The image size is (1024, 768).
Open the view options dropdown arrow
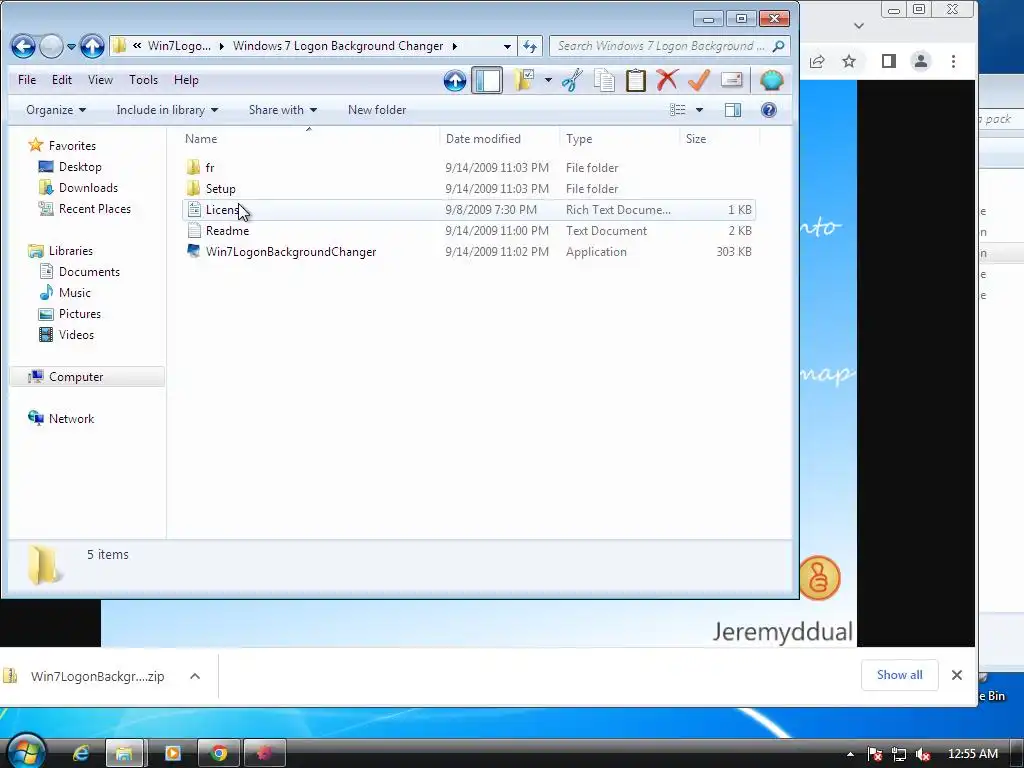[x=699, y=110]
